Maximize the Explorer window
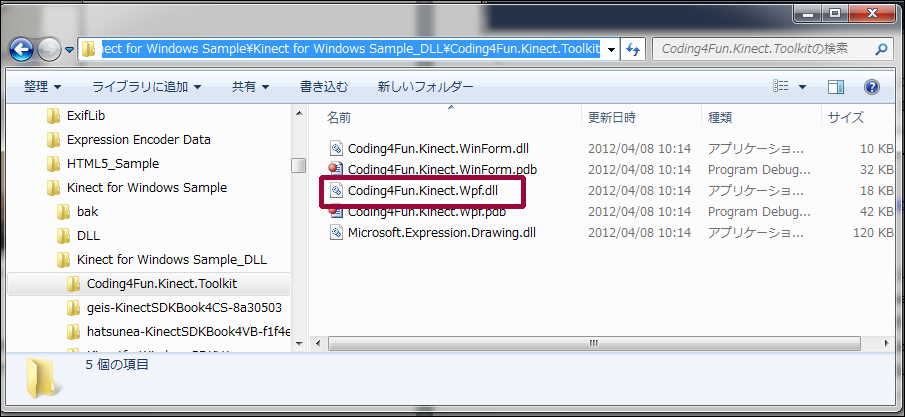Image resolution: width=905 pixels, height=417 pixels. click(x=835, y=12)
